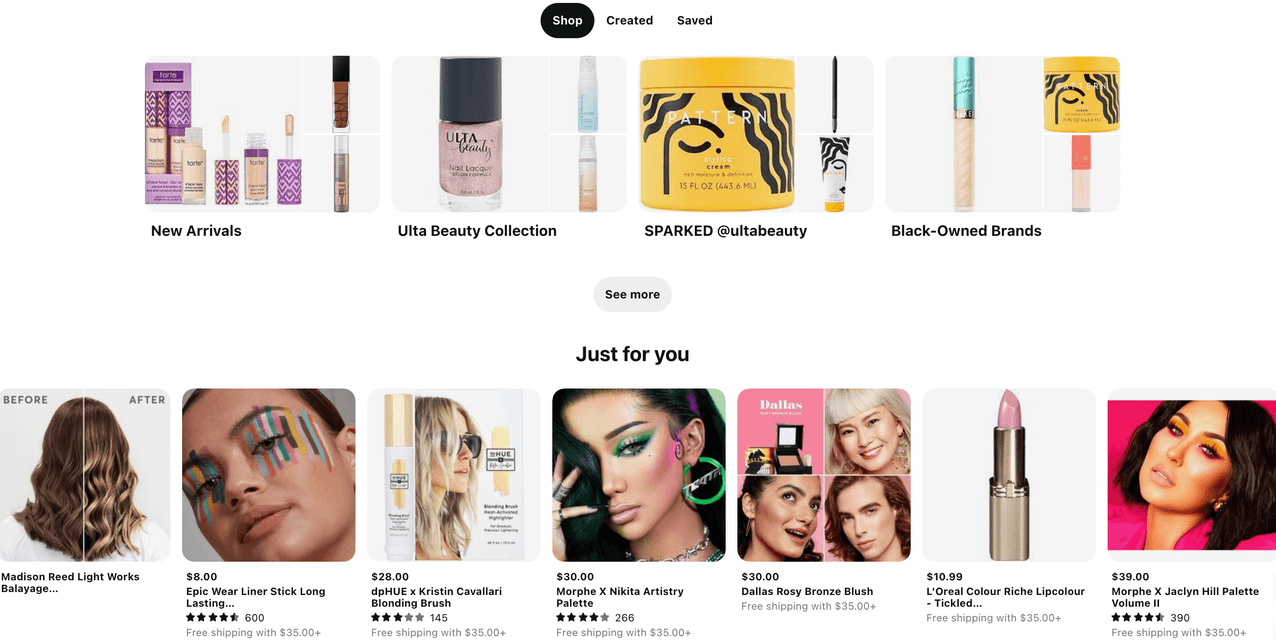The width and height of the screenshot is (1276, 640).
Task: Click the Epic Wear Liner Stick star rating
Action: pos(213,618)
